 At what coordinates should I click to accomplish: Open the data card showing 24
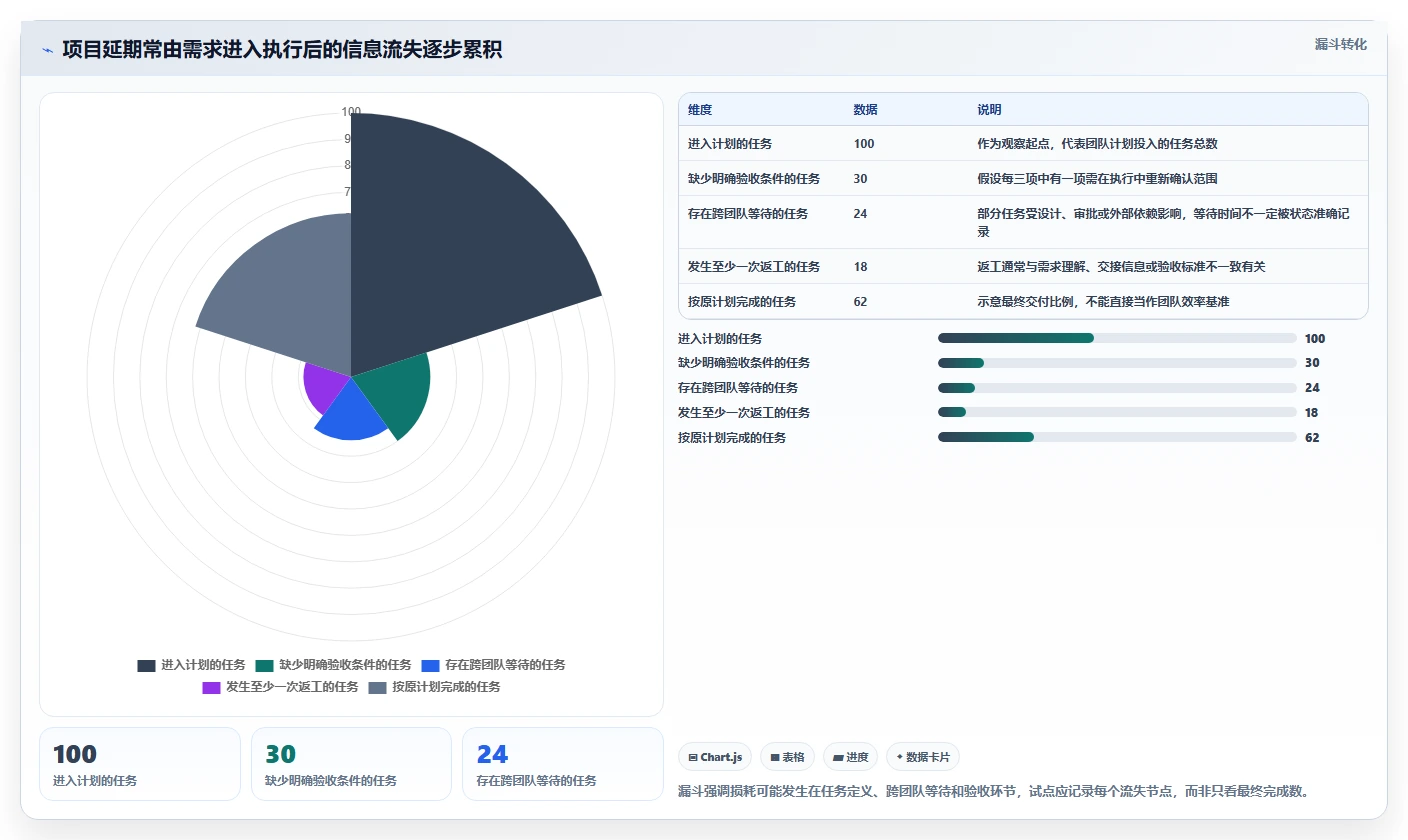(563, 764)
